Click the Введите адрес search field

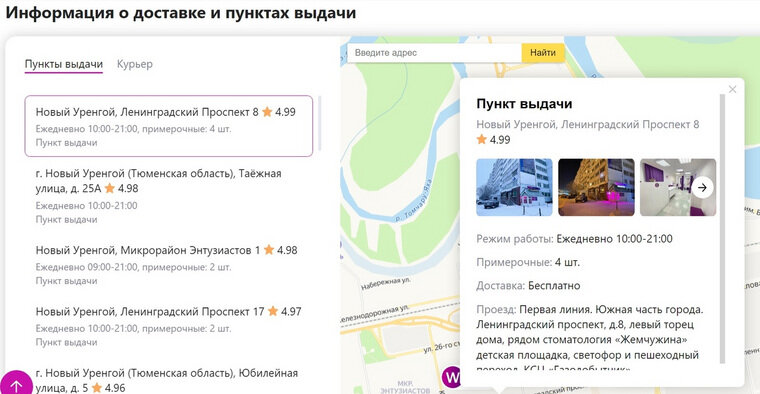[x=434, y=52]
